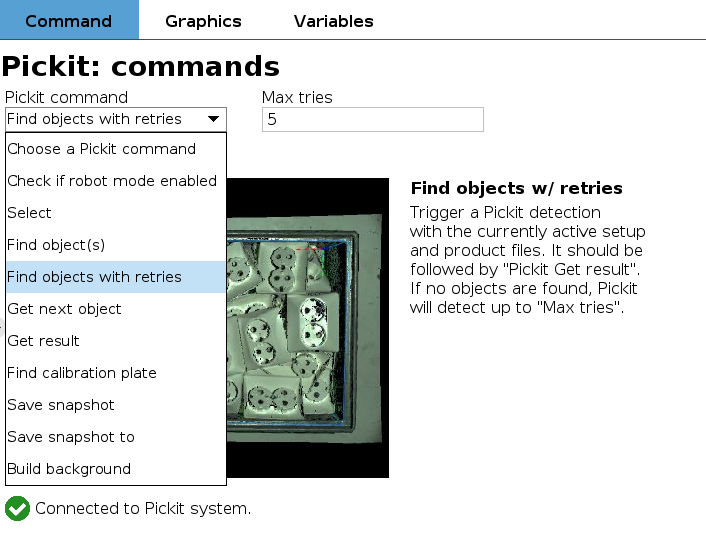Expand the Pickit command dropdown arrow

tap(214, 119)
